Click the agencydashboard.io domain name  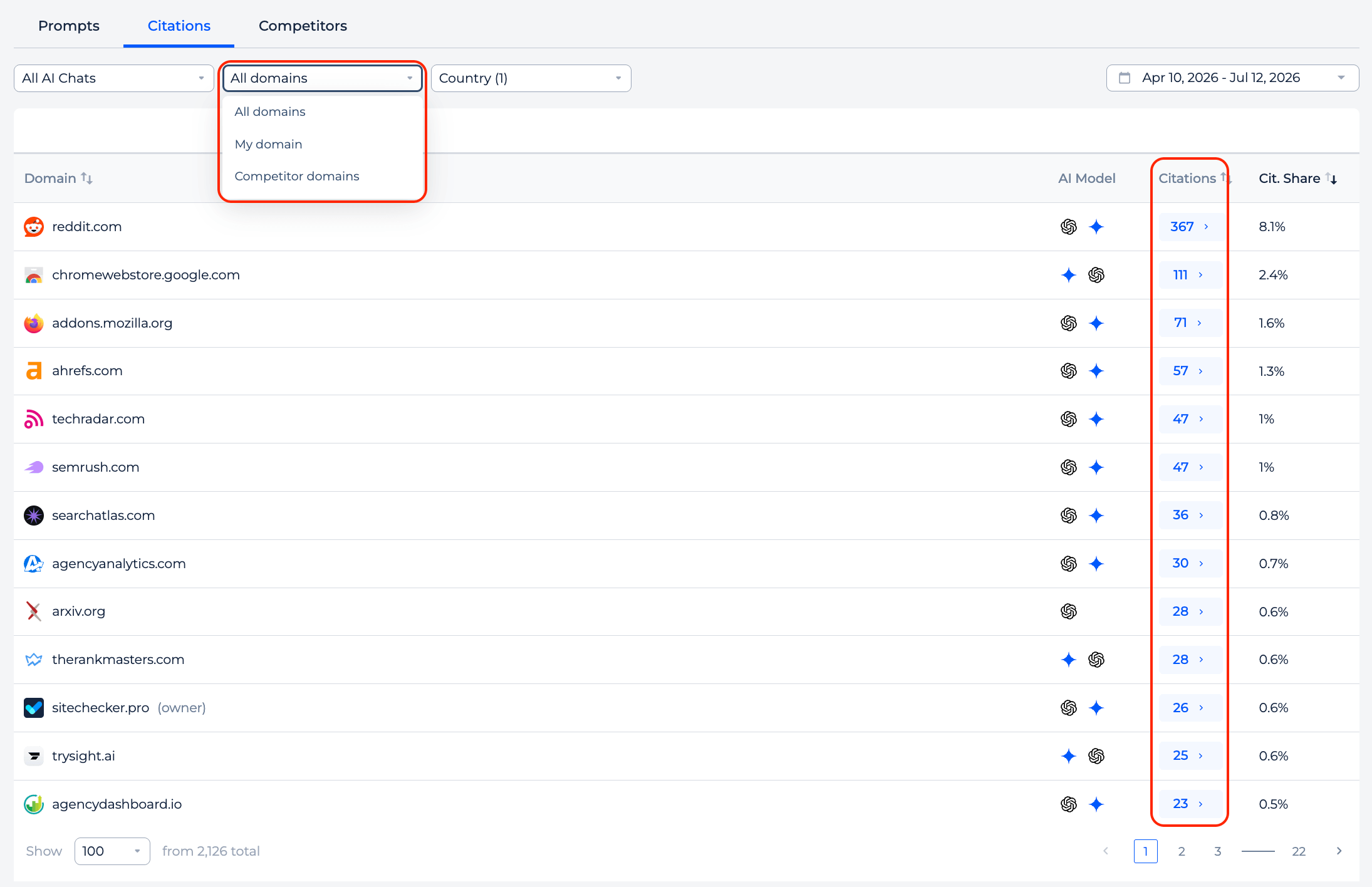point(117,804)
